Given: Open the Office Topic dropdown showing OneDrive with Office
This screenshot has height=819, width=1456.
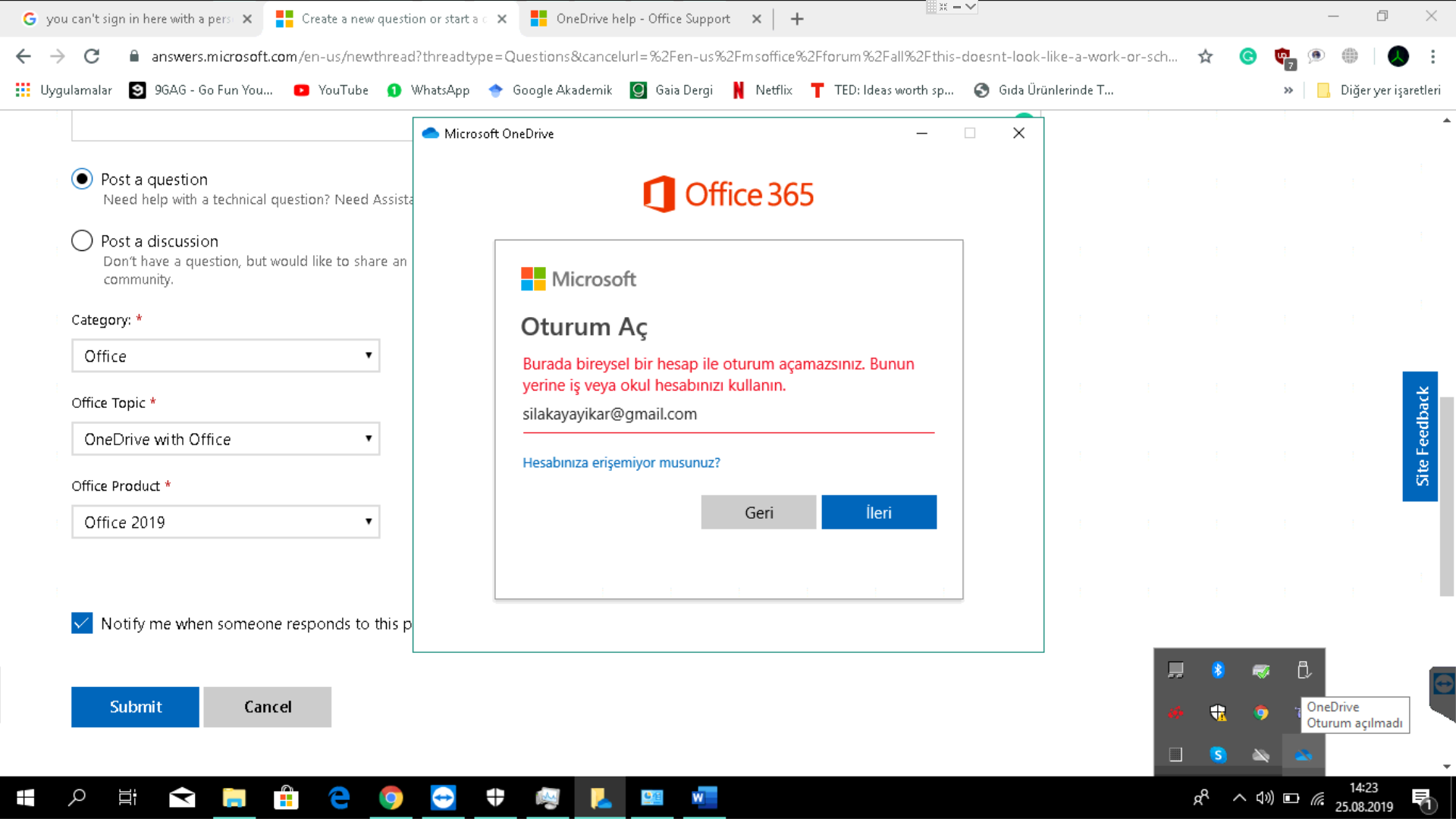Looking at the screenshot, I should 226,439.
